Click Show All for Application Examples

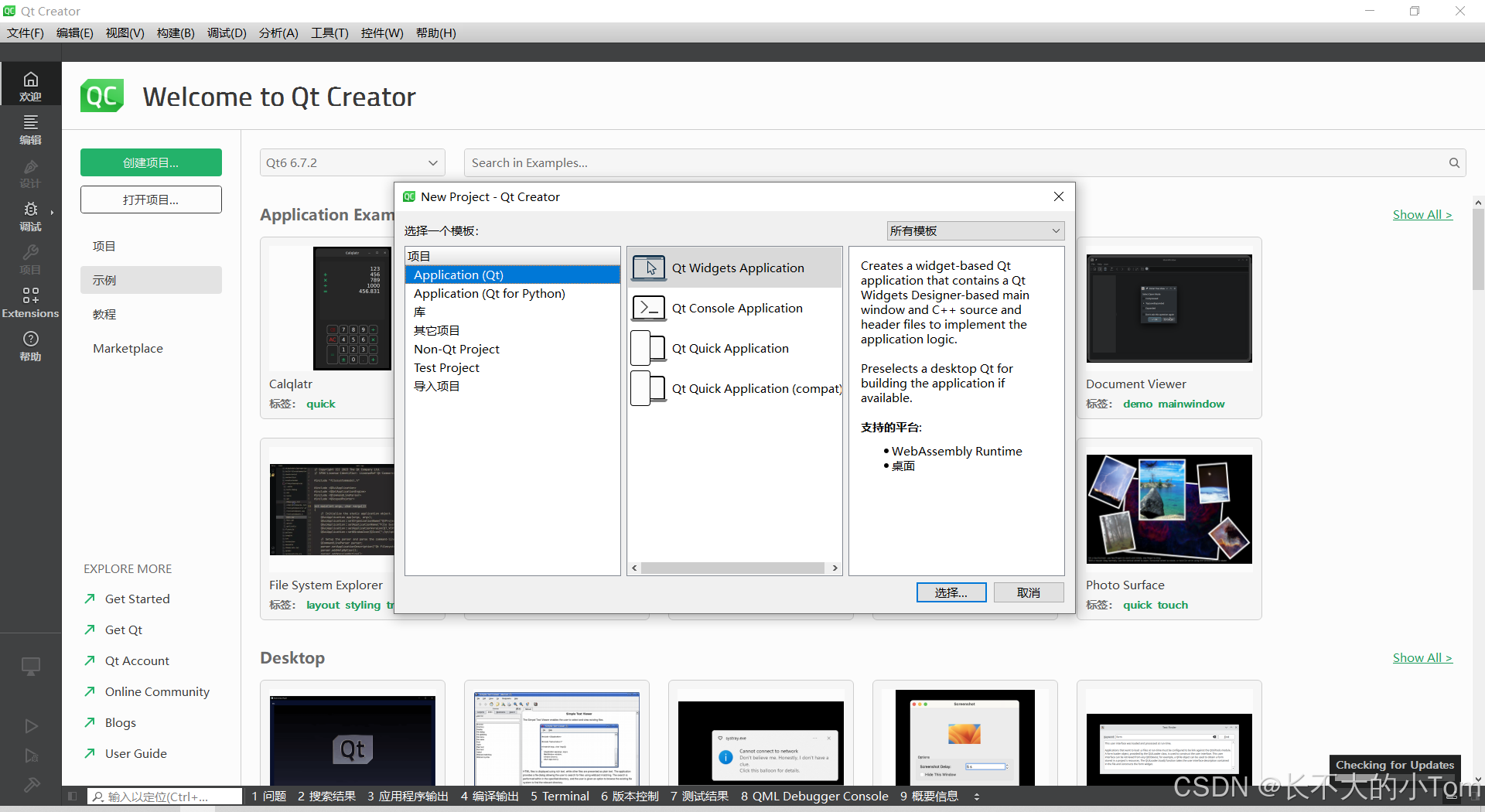click(1422, 214)
